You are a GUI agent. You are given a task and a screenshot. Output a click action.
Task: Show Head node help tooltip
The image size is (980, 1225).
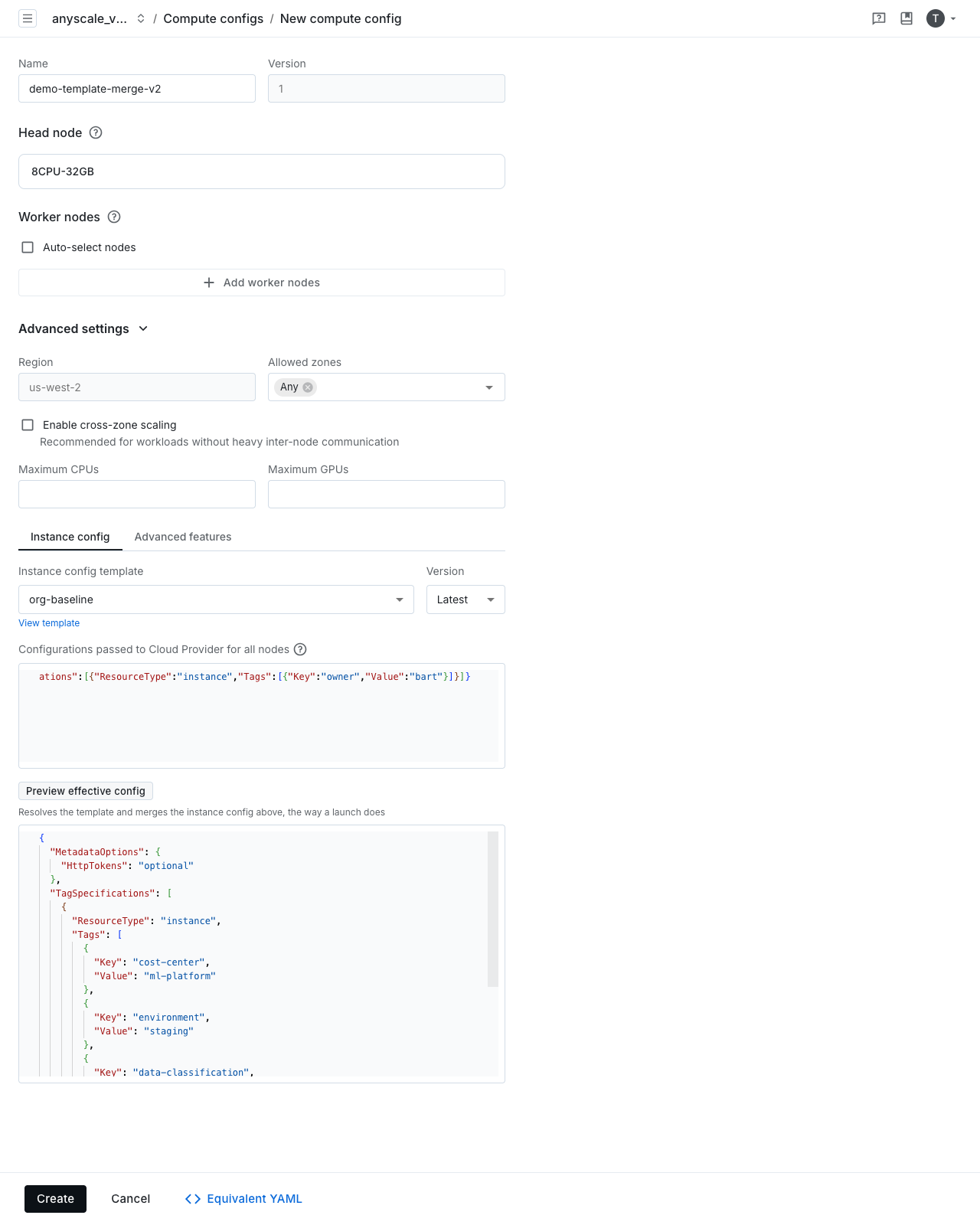(96, 132)
